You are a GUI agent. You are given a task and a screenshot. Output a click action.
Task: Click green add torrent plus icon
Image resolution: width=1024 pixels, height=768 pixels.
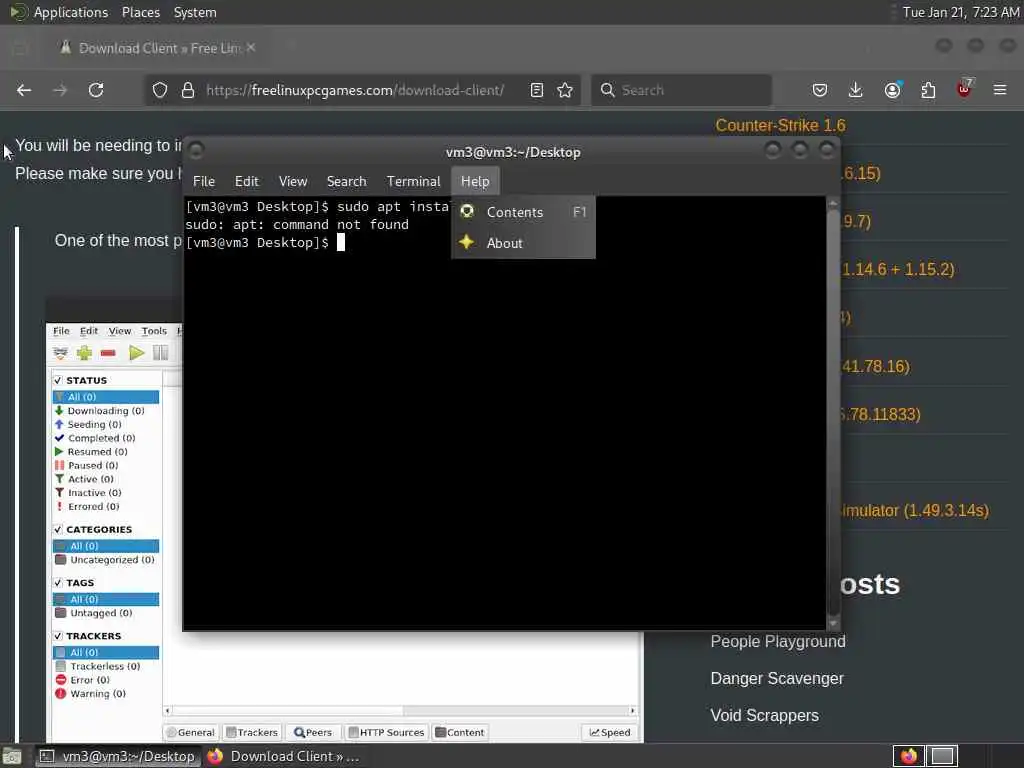(x=84, y=353)
